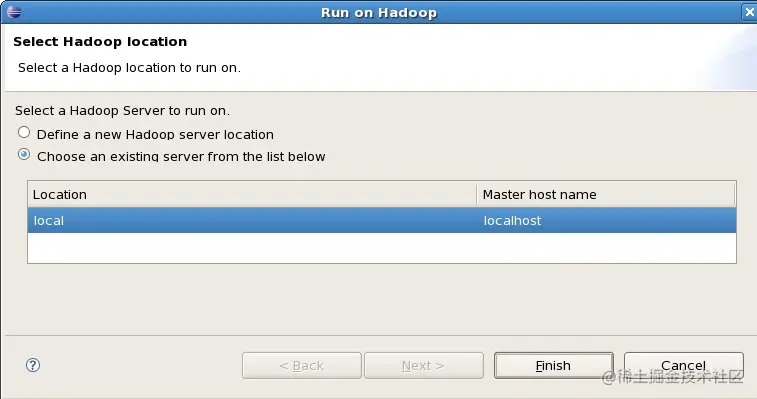Open the help question mark icon
The image size is (757, 399).
point(33,365)
